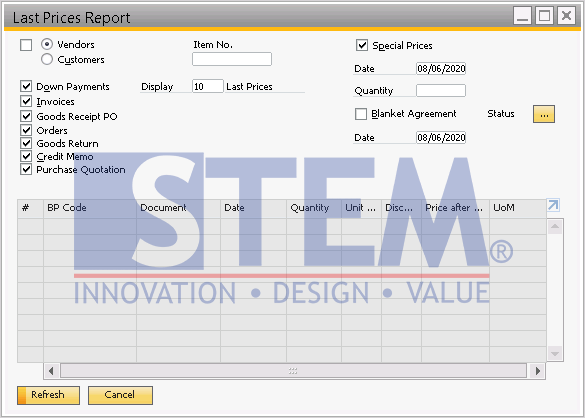Image resolution: width=585 pixels, height=418 pixels.
Task: Open Blanket Agreement Status selection button
Action: [x=544, y=114]
